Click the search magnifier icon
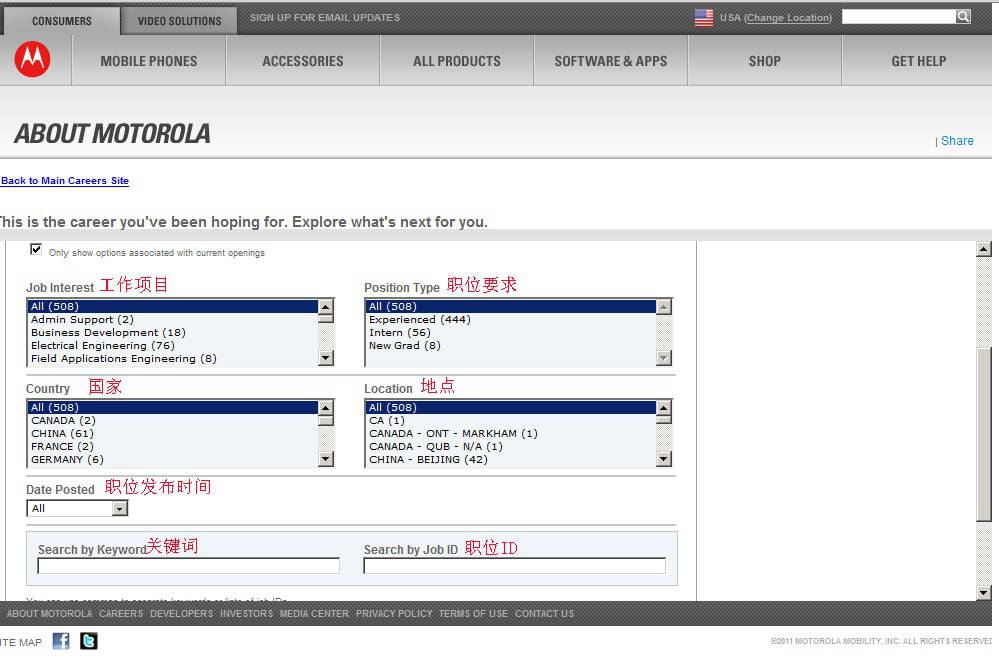 (963, 17)
